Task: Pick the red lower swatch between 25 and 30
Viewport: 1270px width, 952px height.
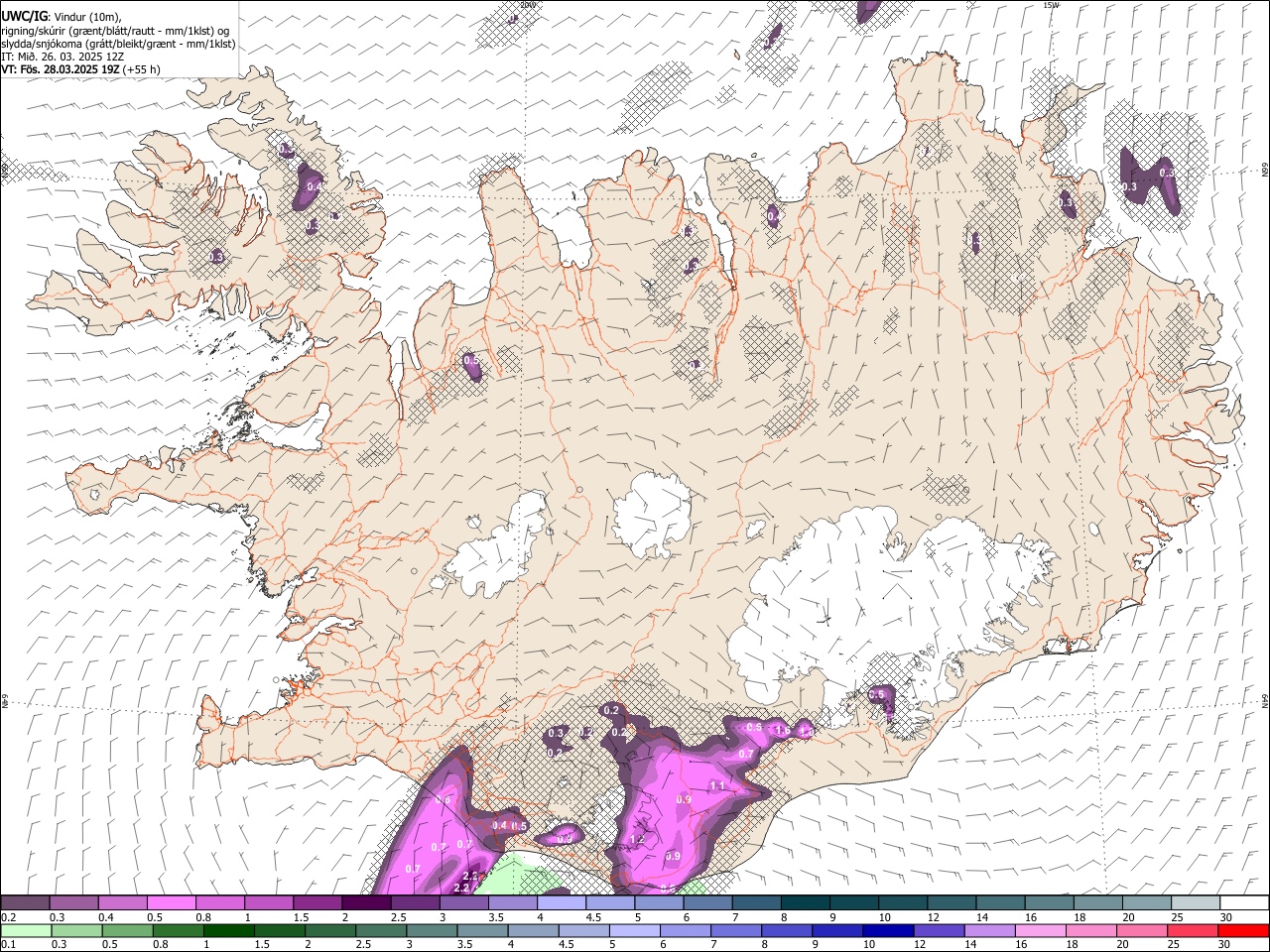Action: coord(1195,930)
